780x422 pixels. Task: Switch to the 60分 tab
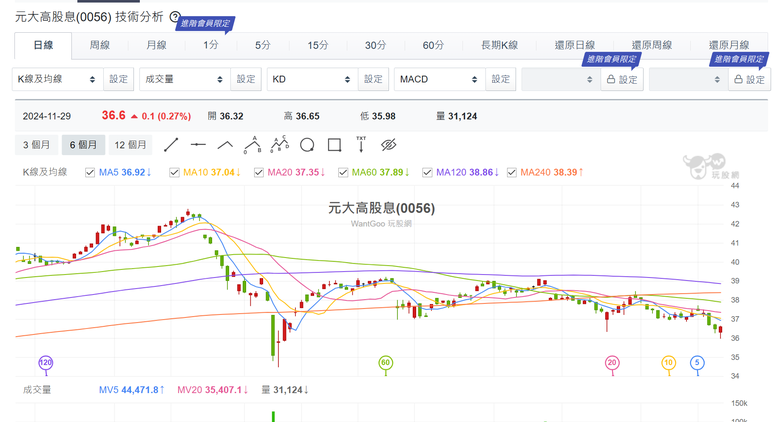[x=433, y=45]
